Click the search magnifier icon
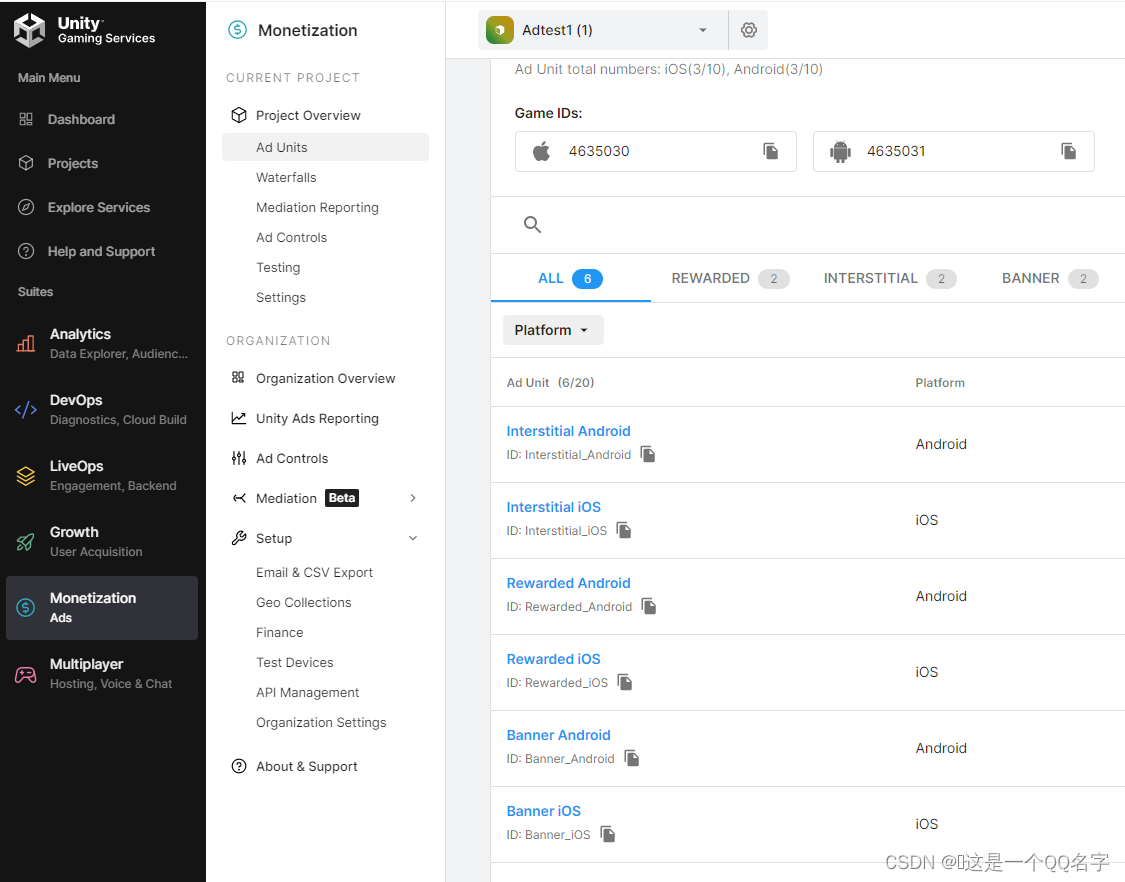Screen dimensions: 1125x882 click(532, 225)
